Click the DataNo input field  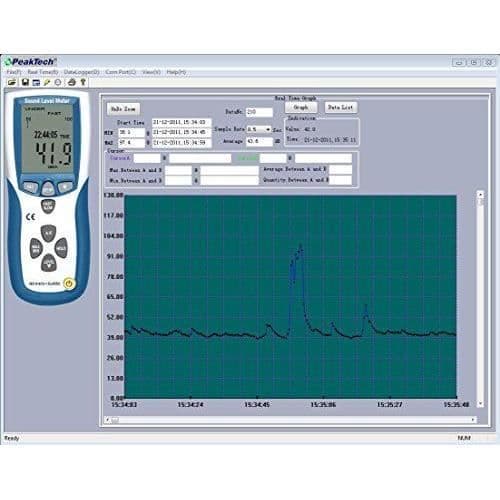pyautogui.click(x=259, y=112)
